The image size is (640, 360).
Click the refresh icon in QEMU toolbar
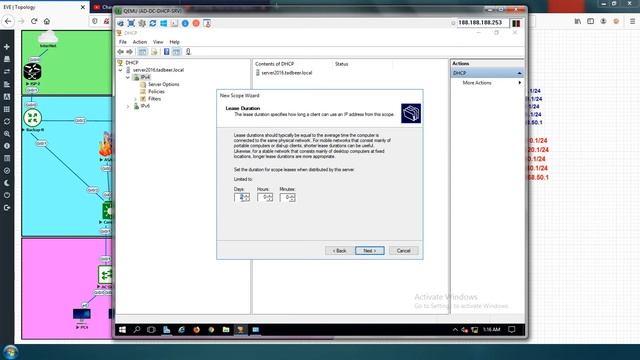153,23
